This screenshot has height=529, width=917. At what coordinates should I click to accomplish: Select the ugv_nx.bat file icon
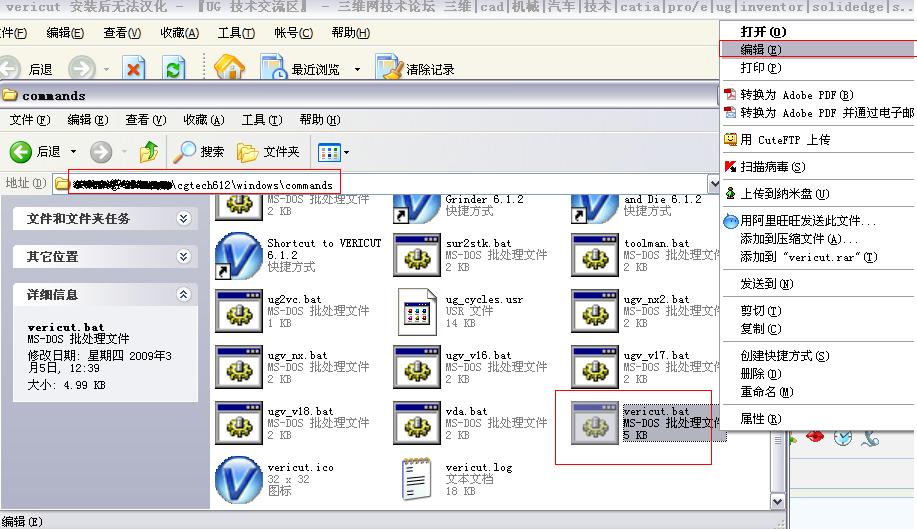tap(239, 368)
